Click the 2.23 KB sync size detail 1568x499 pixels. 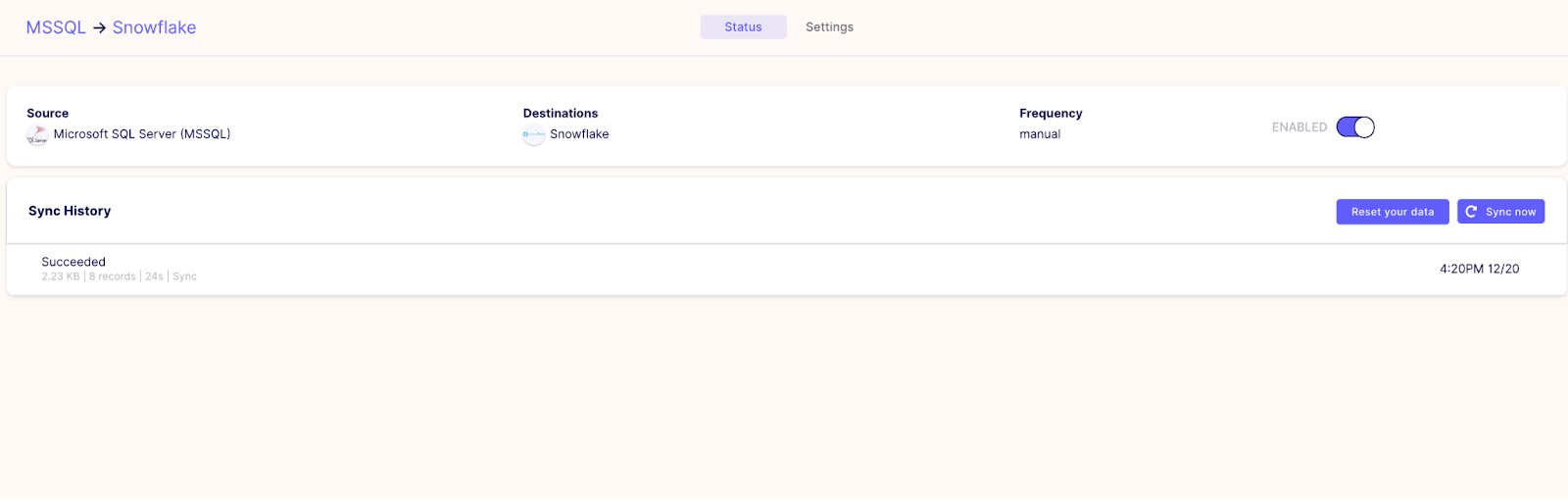pyautogui.click(x=61, y=276)
